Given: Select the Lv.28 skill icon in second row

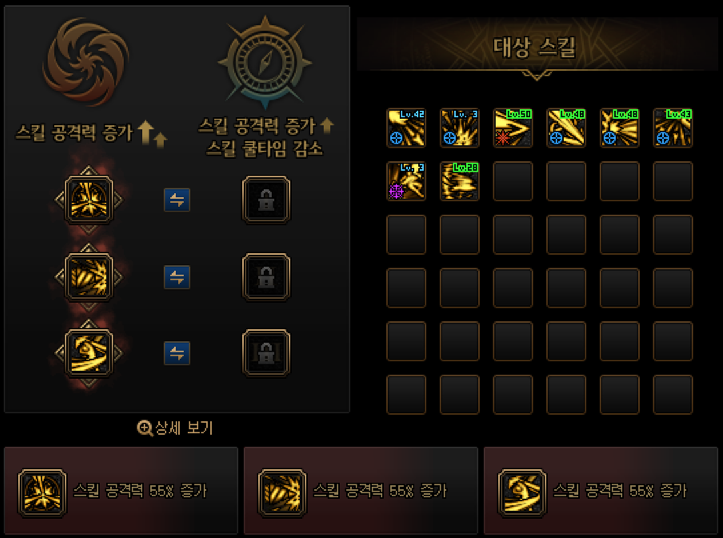Looking at the screenshot, I should tap(459, 181).
